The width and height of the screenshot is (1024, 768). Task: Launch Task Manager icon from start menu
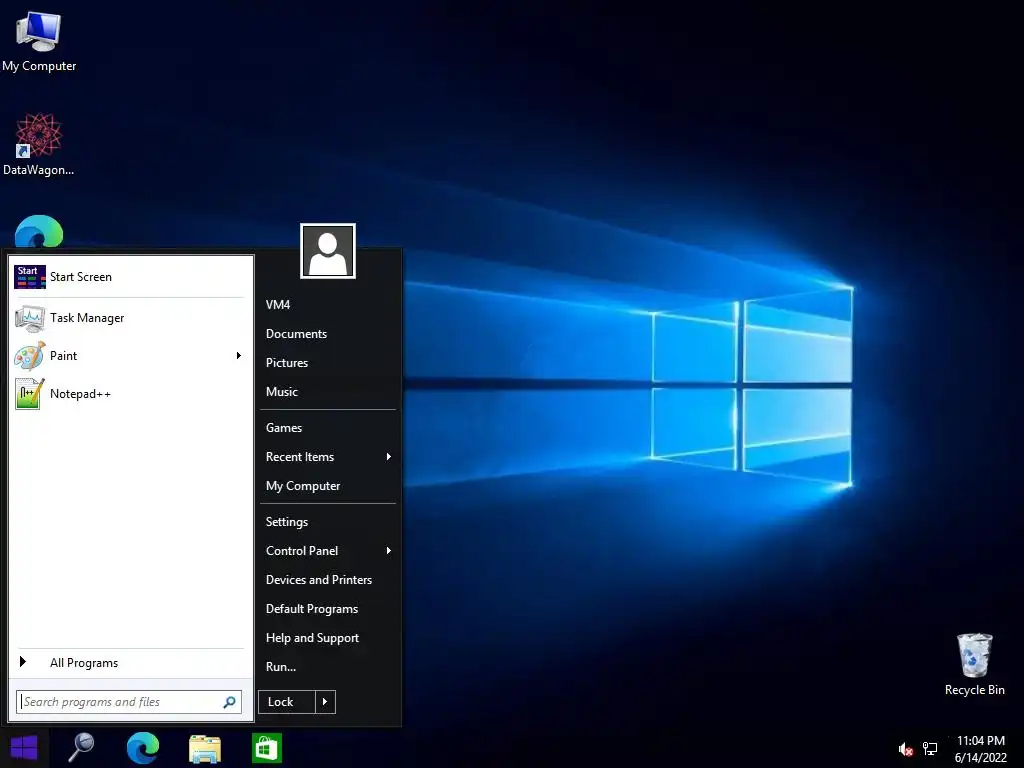pyautogui.click(x=30, y=318)
